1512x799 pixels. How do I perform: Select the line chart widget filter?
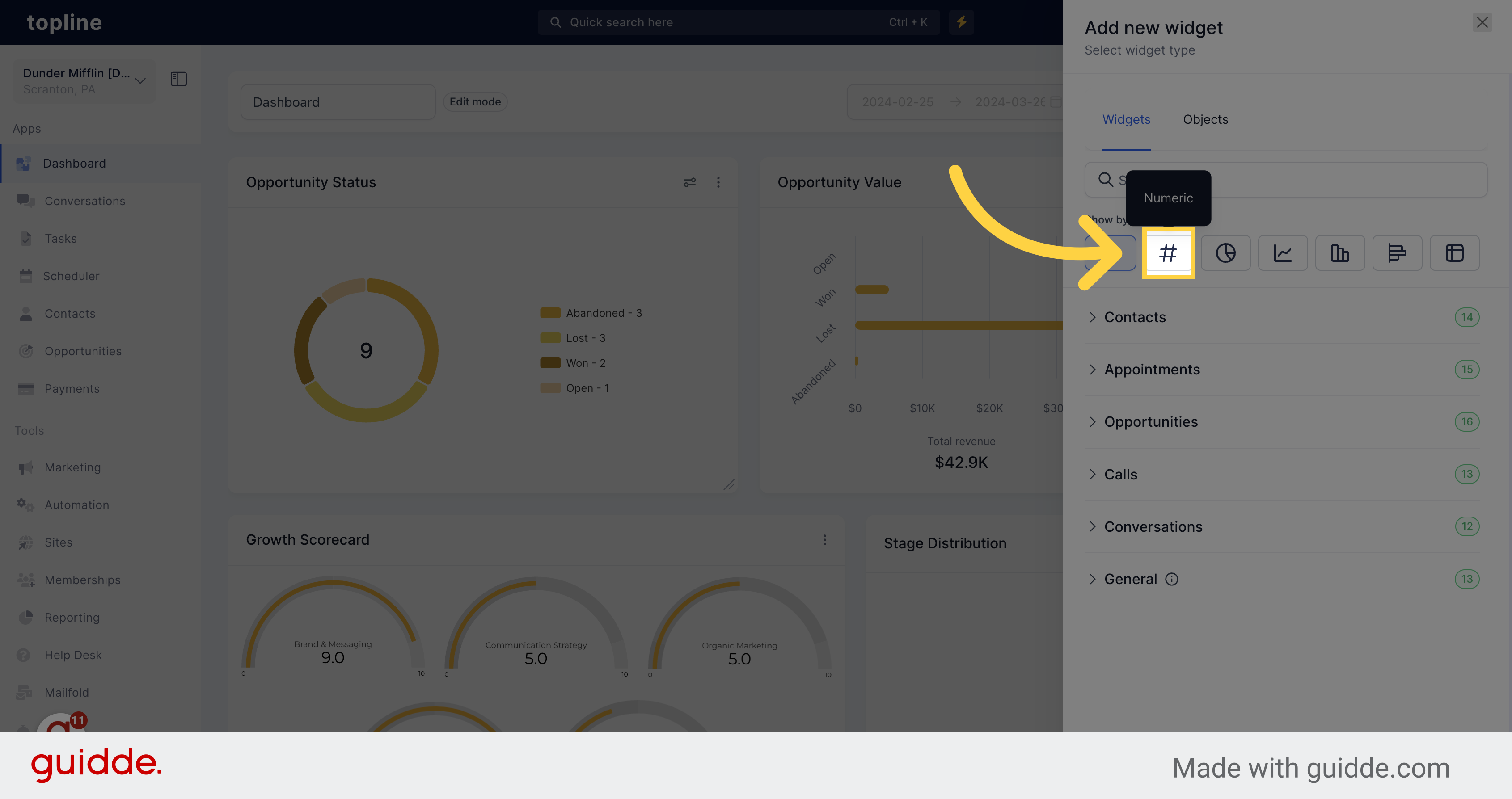pyautogui.click(x=1283, y=253)
